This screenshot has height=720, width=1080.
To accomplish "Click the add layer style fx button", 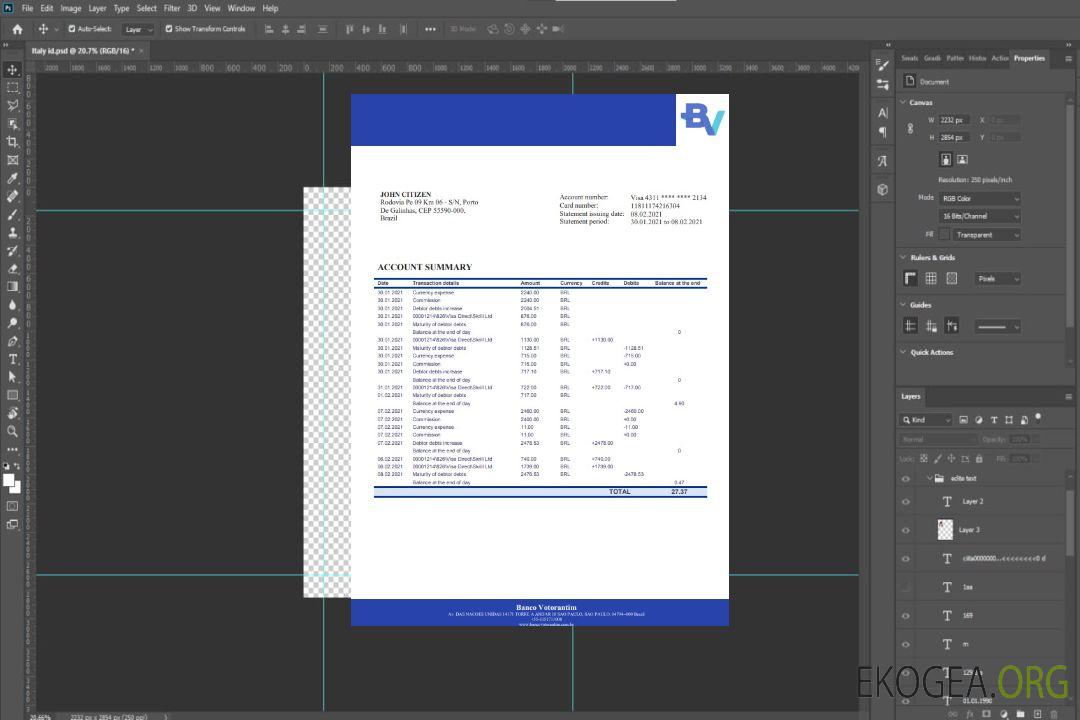I will 970,714.
